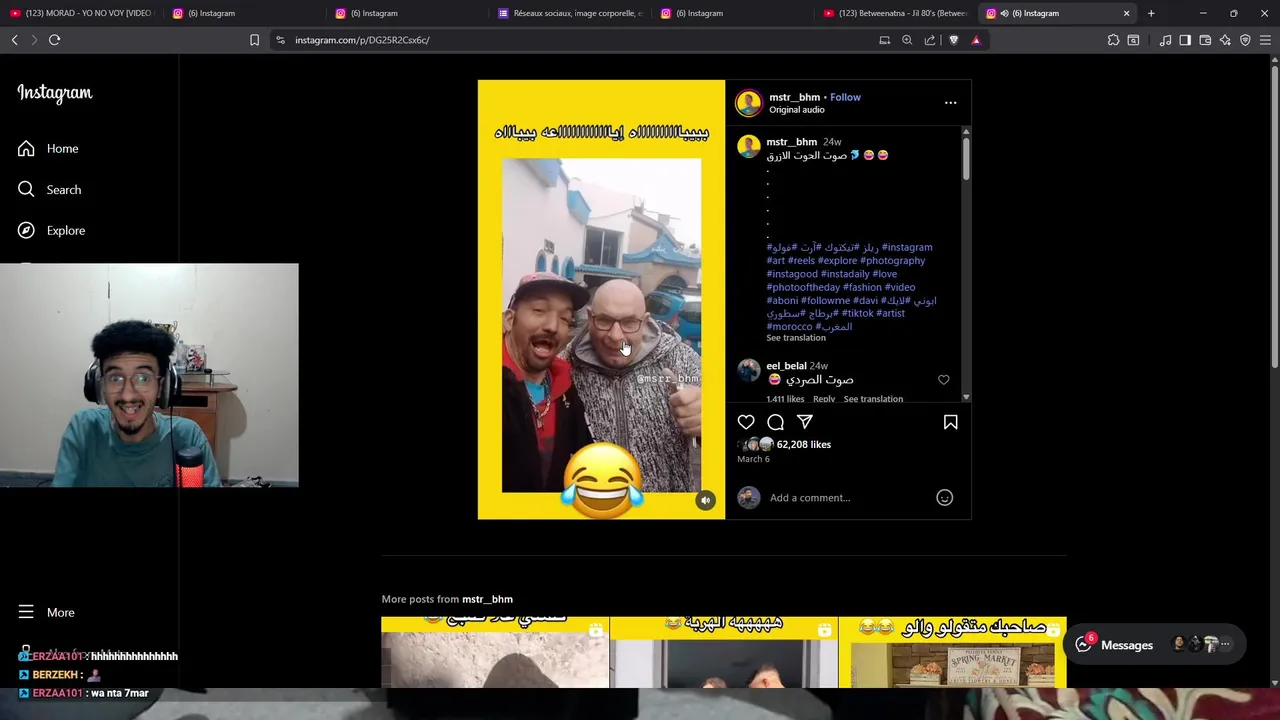This screenshot has height=720, width=1280.
Task: Share post with paper plane icon
Action: point(805,422)
